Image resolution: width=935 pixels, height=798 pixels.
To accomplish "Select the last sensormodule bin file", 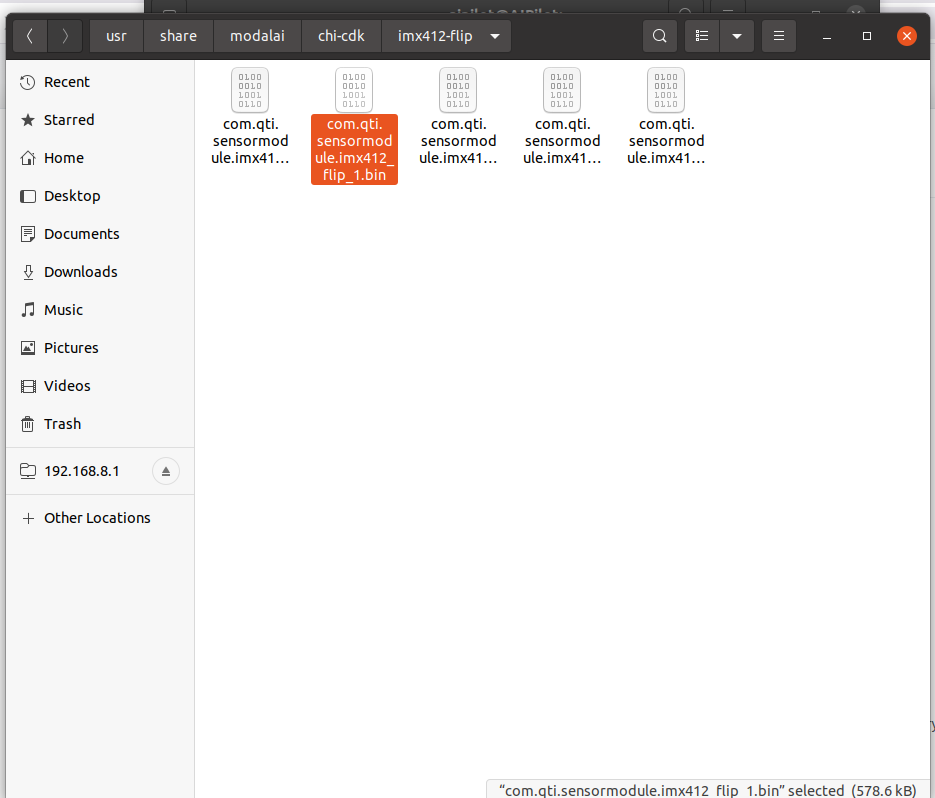I will pyautogui.click(x=666, y=117).
